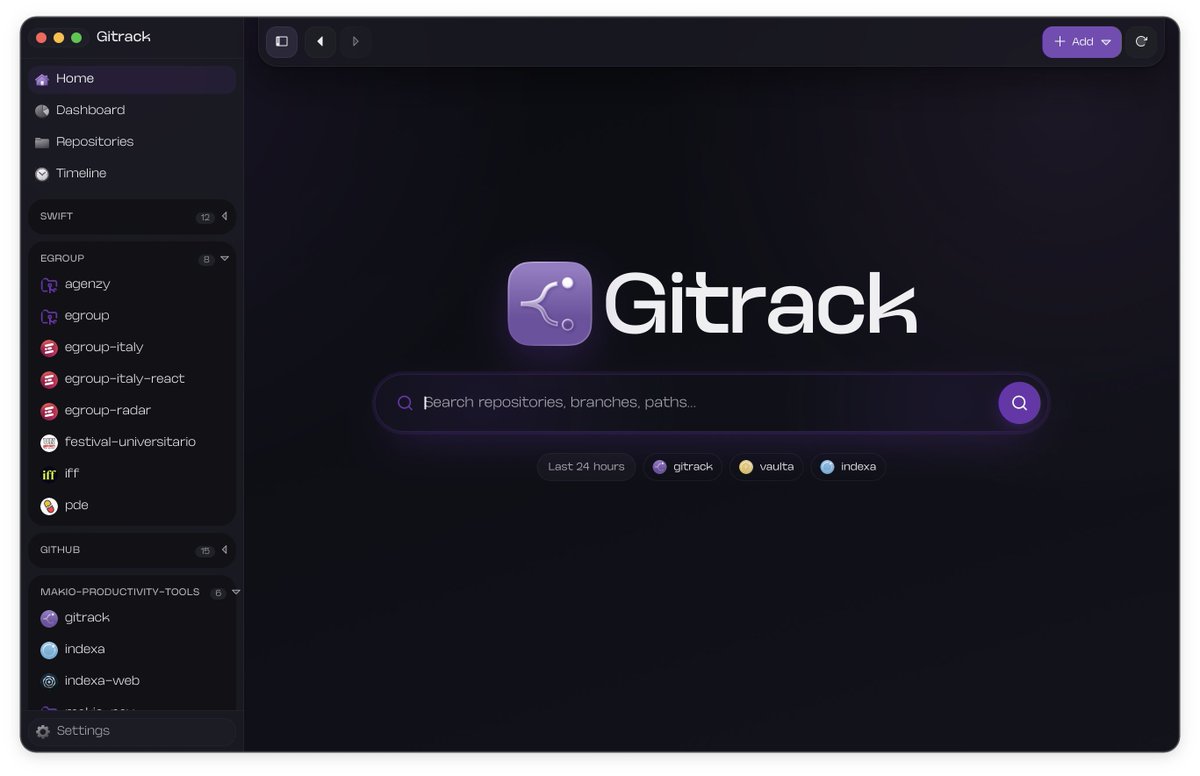The image size is (1200, 776).
Task: Select the agenzy repository
Action: pos(132,285)
